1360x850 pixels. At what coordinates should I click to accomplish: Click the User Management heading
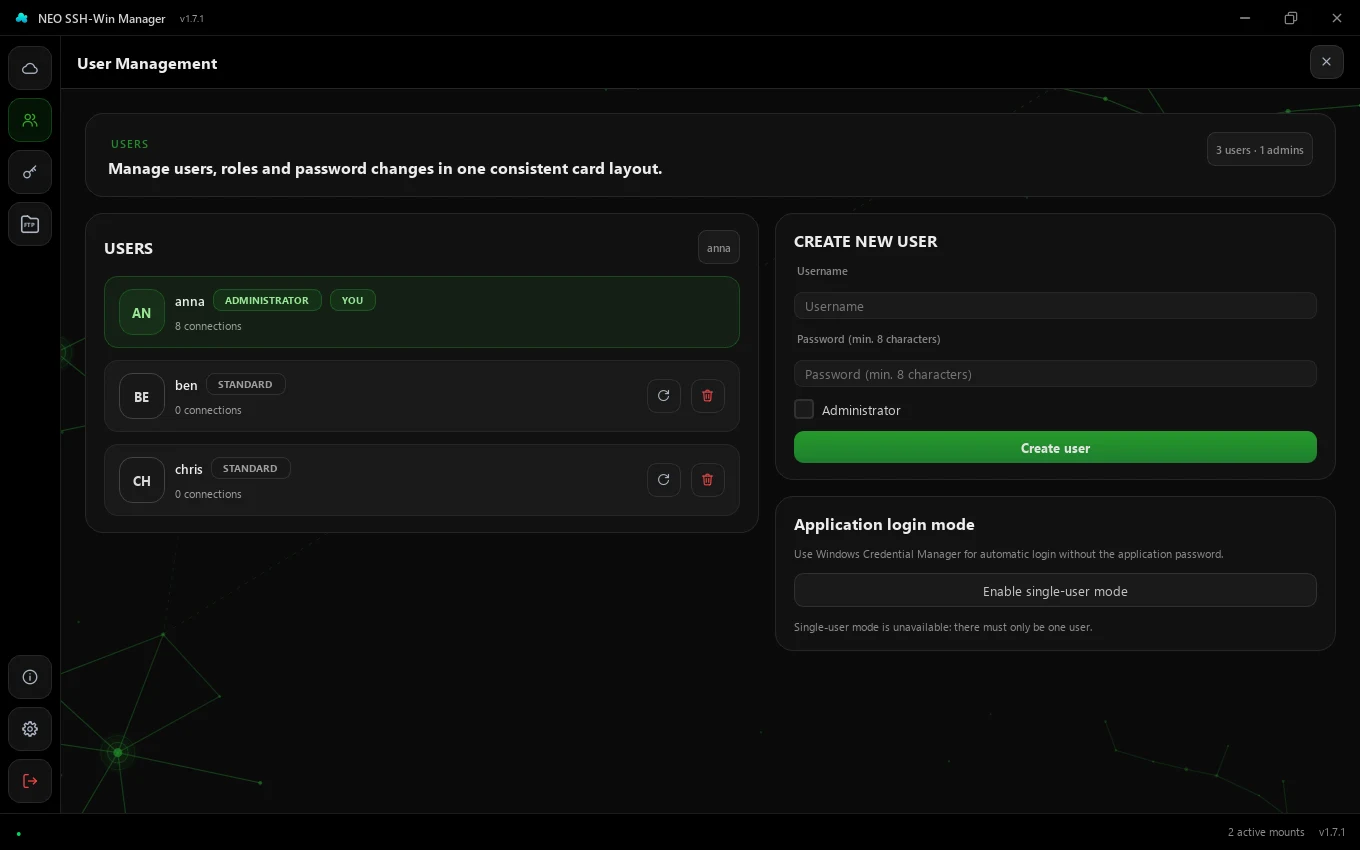(147, 63)
